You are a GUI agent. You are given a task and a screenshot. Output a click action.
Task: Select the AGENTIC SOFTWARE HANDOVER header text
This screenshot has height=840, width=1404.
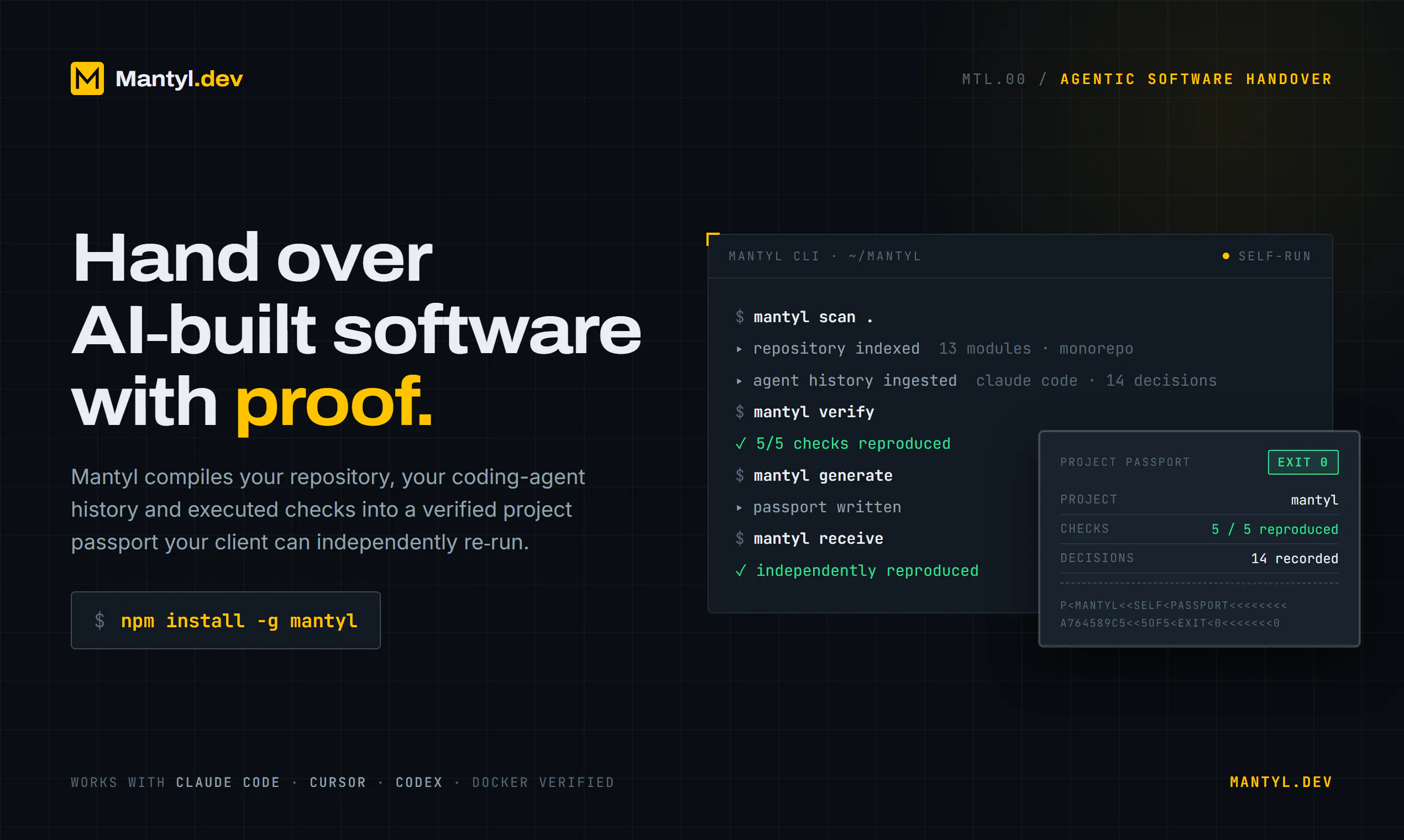tap(1196, 78)
